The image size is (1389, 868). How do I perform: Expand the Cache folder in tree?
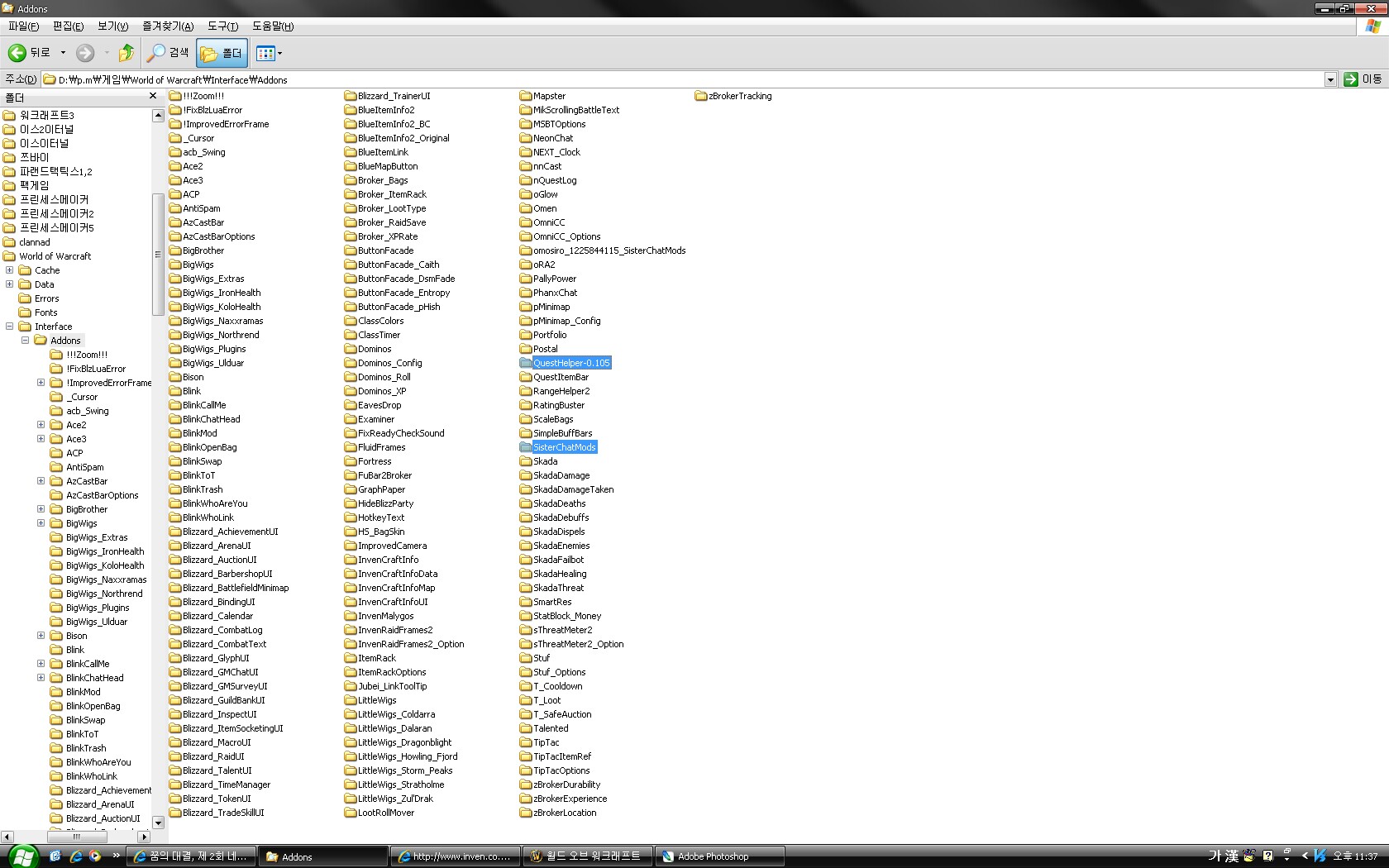coord(10,270)
